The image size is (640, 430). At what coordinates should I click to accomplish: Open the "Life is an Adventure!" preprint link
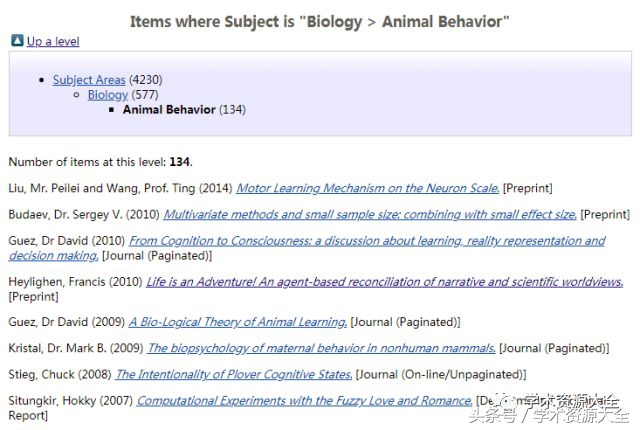[x=384, y=283]
